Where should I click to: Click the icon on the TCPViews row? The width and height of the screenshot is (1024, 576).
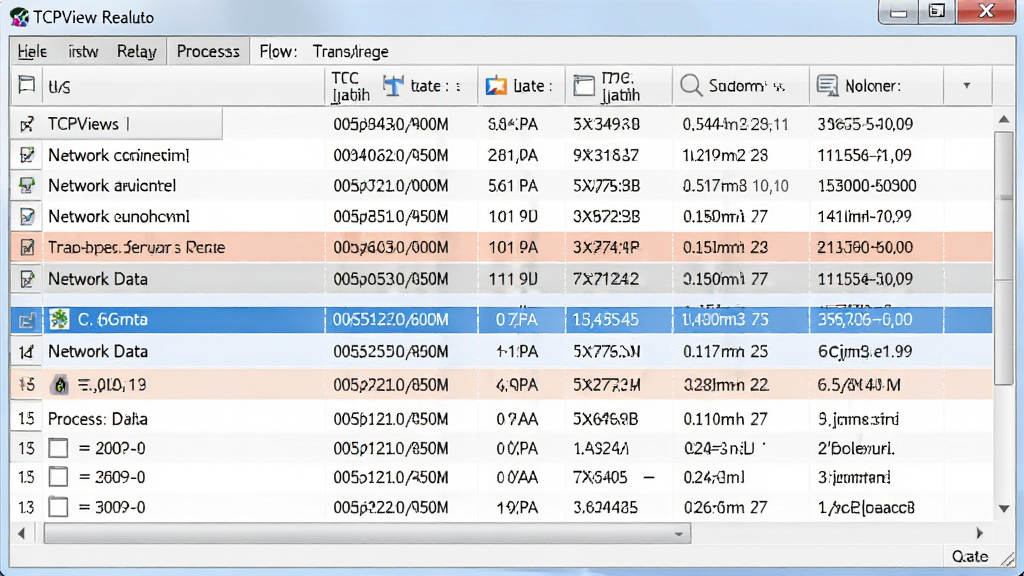click(27, 124)
